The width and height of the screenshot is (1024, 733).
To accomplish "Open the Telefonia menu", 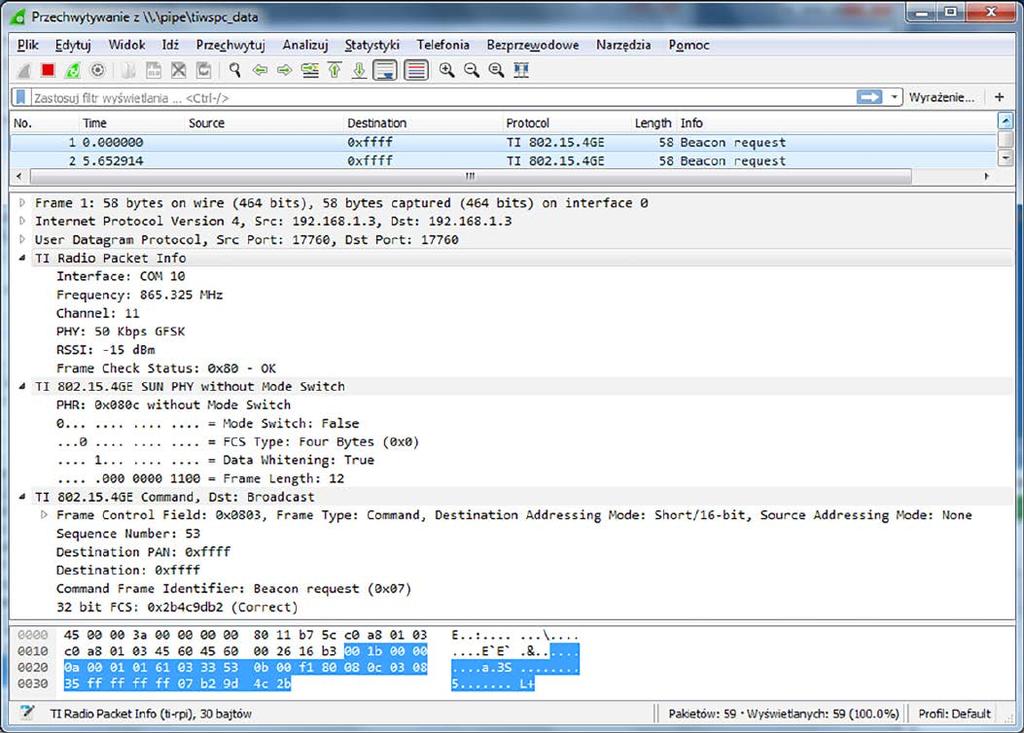I will 443,45.
